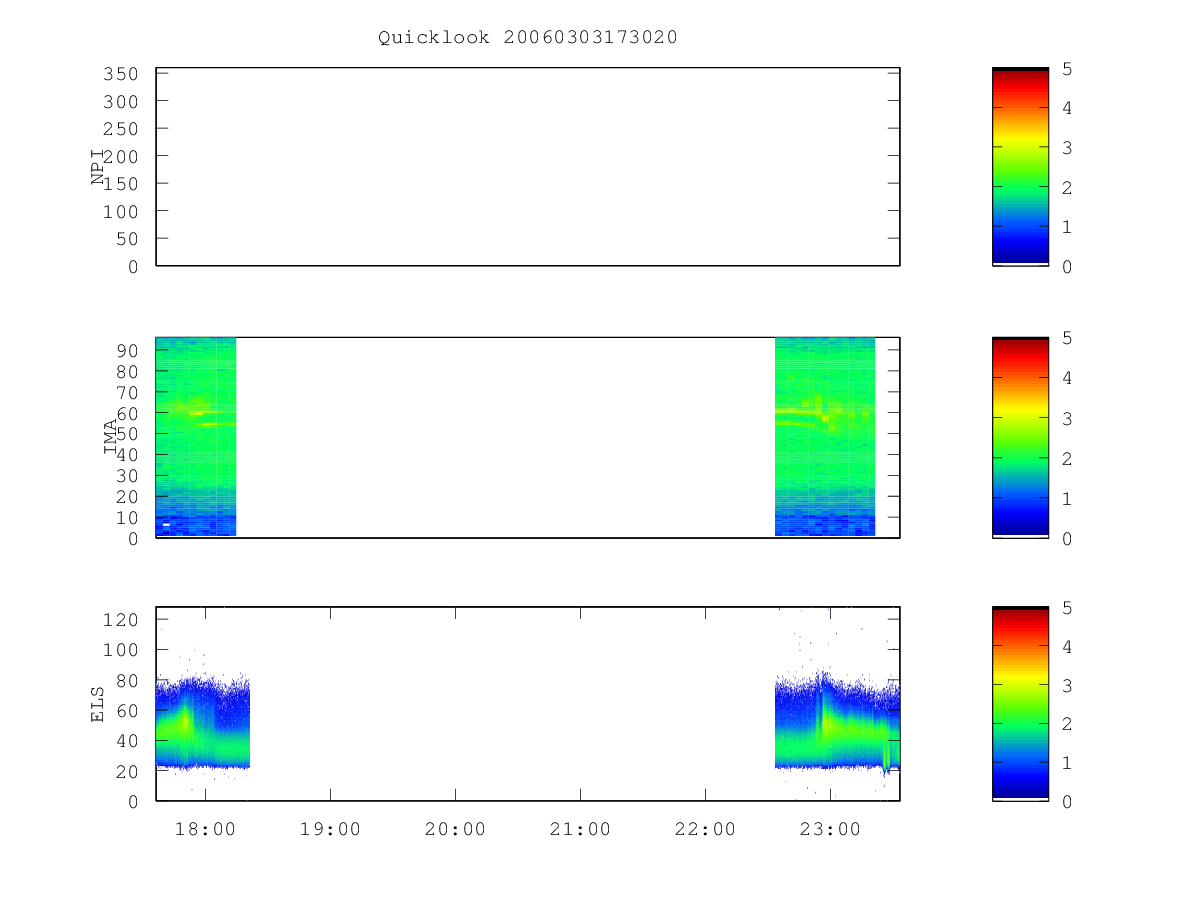Click the 23:00 time tick label
The image size is (1200, 900).
[x=830, y=829]
